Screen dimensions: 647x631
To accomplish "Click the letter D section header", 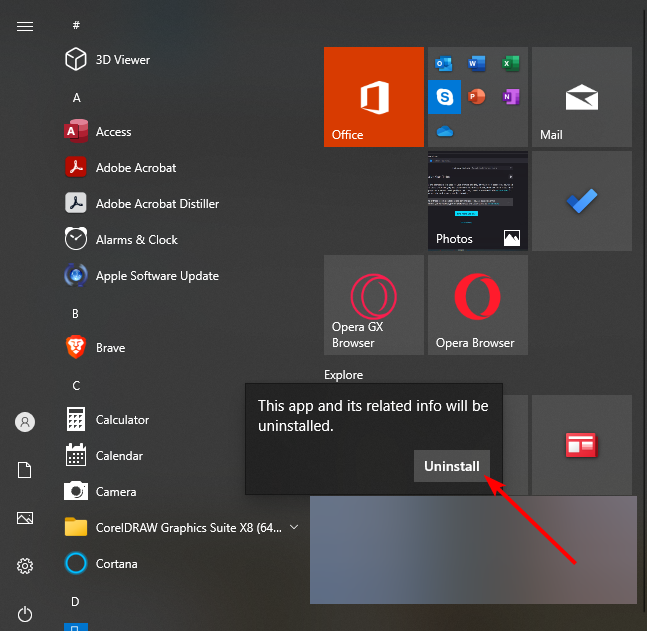I will 75,602.
